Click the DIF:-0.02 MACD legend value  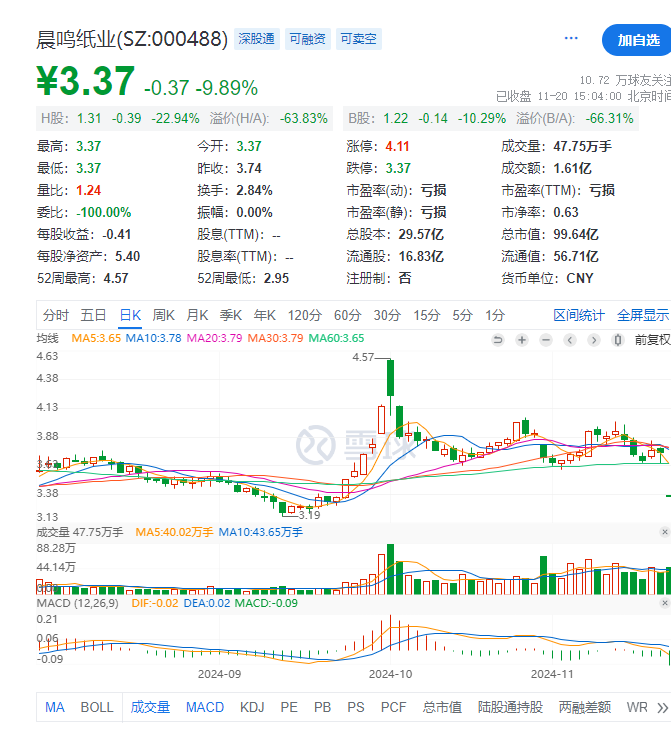pyautogui.click(x=155, y=604)
